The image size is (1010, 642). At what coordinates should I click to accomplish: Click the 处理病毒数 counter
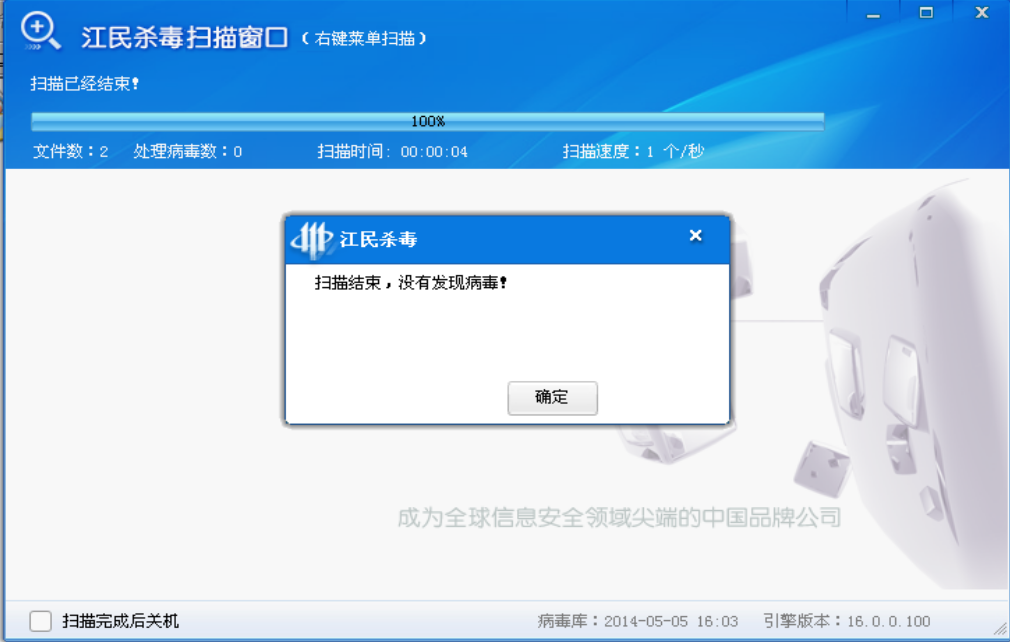[x=188, y=152]
